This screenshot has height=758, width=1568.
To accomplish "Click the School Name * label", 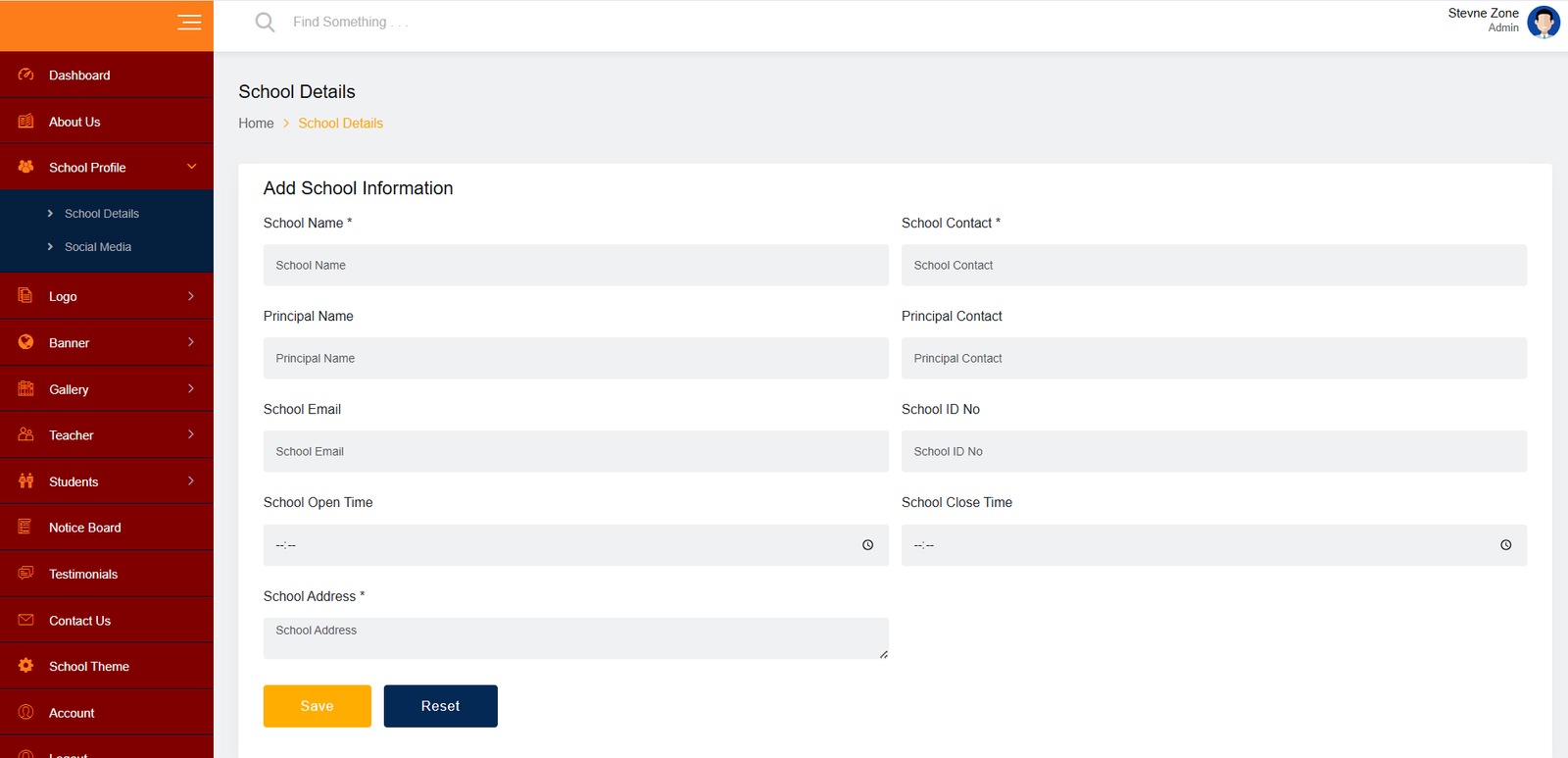I will [x=308, y=224].
